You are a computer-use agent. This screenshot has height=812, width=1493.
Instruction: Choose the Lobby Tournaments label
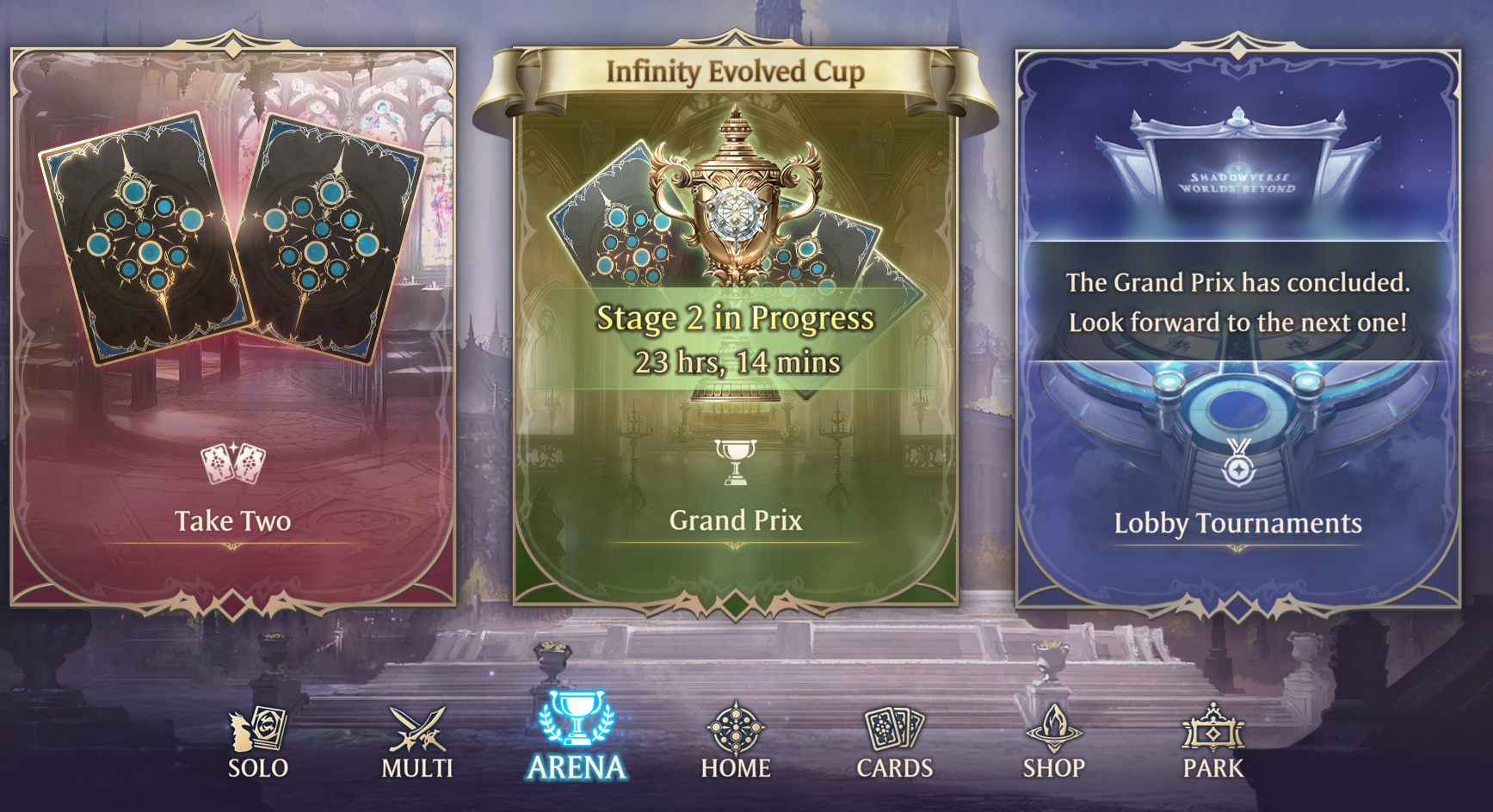point(1238,523)
